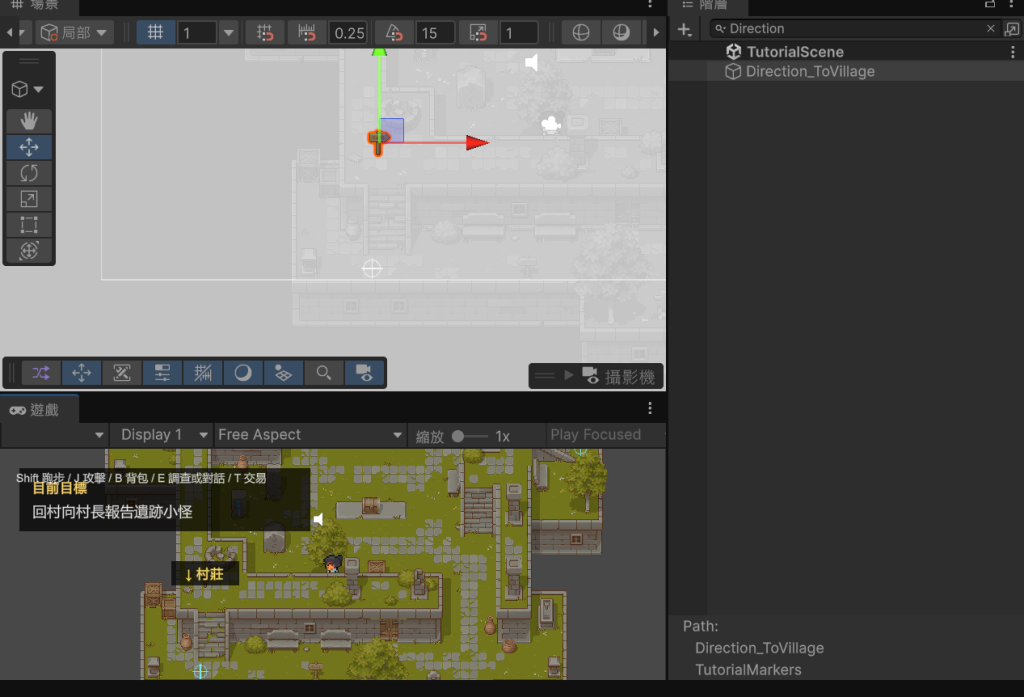
Task: Click the magnifier icon in the bottom overlay
Action: click(x=324, y=373)
